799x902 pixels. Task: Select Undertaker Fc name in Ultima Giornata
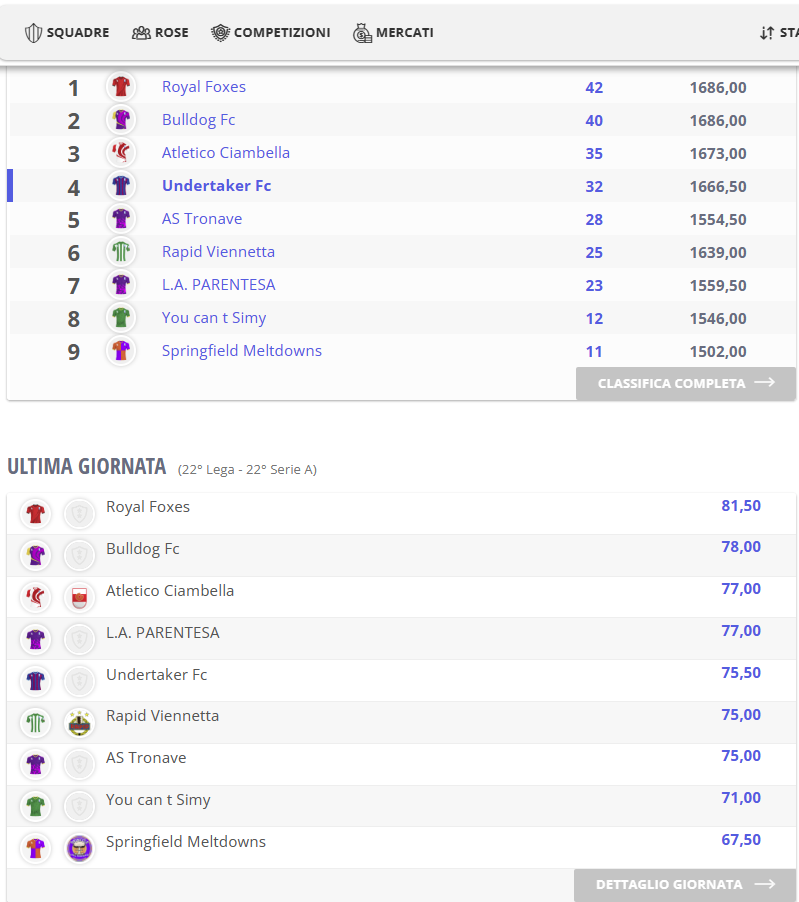tap(156, 675)
